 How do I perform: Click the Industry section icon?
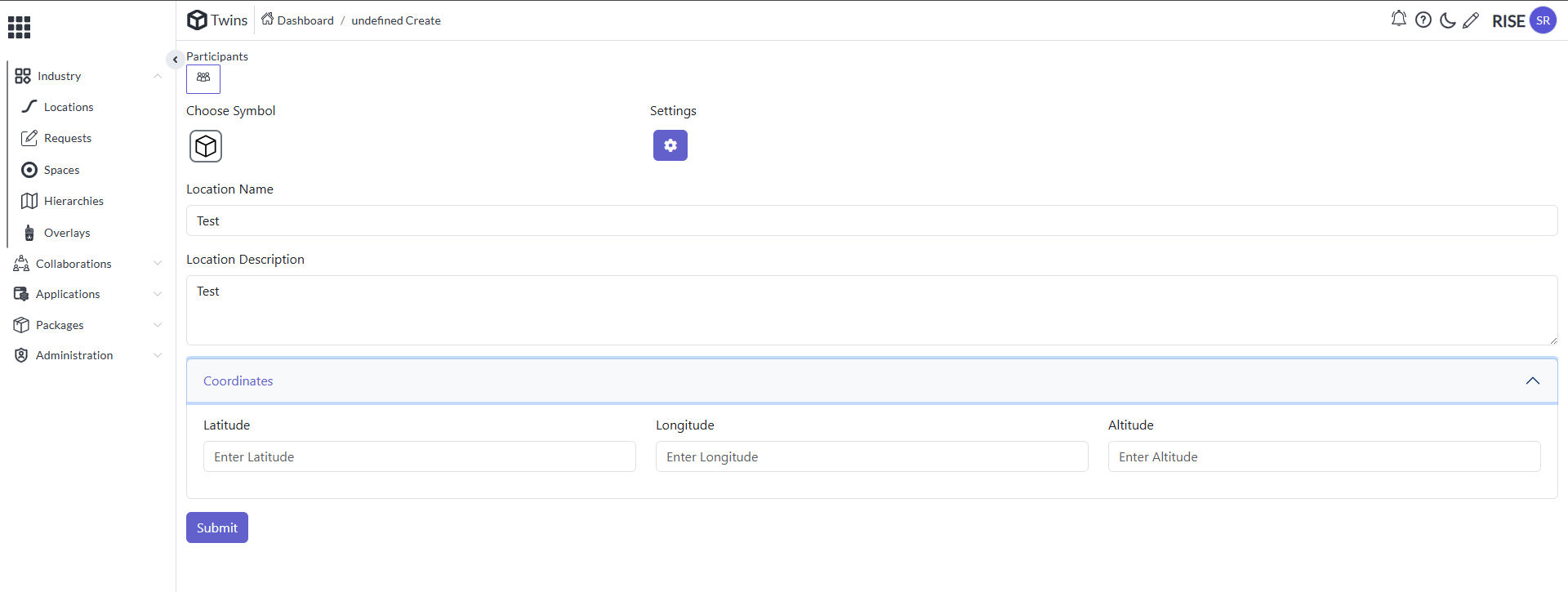pyautogui.click(x=23, y=76)
